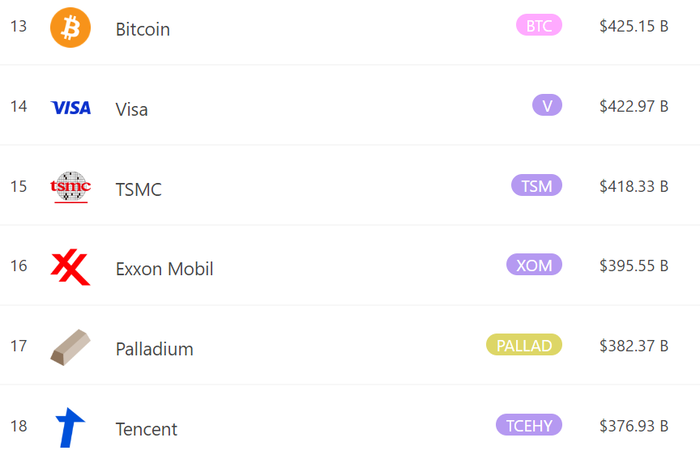This screenshot has height=459, width=700.
Task: Click the Tencent blue logo icon
Action: (70, 427)
